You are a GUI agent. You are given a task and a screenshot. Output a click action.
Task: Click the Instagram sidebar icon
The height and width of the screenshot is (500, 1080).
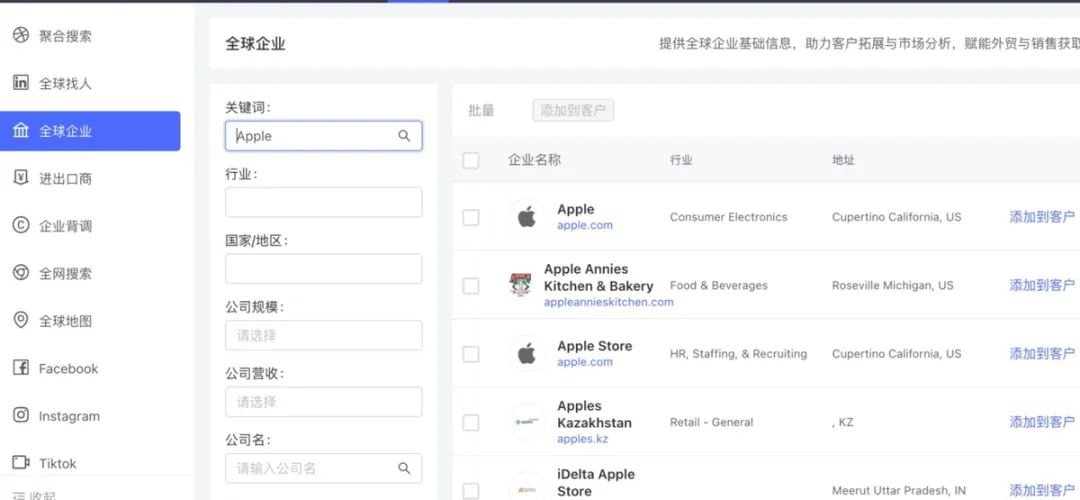pyautogui.click(x=20, y=415)
